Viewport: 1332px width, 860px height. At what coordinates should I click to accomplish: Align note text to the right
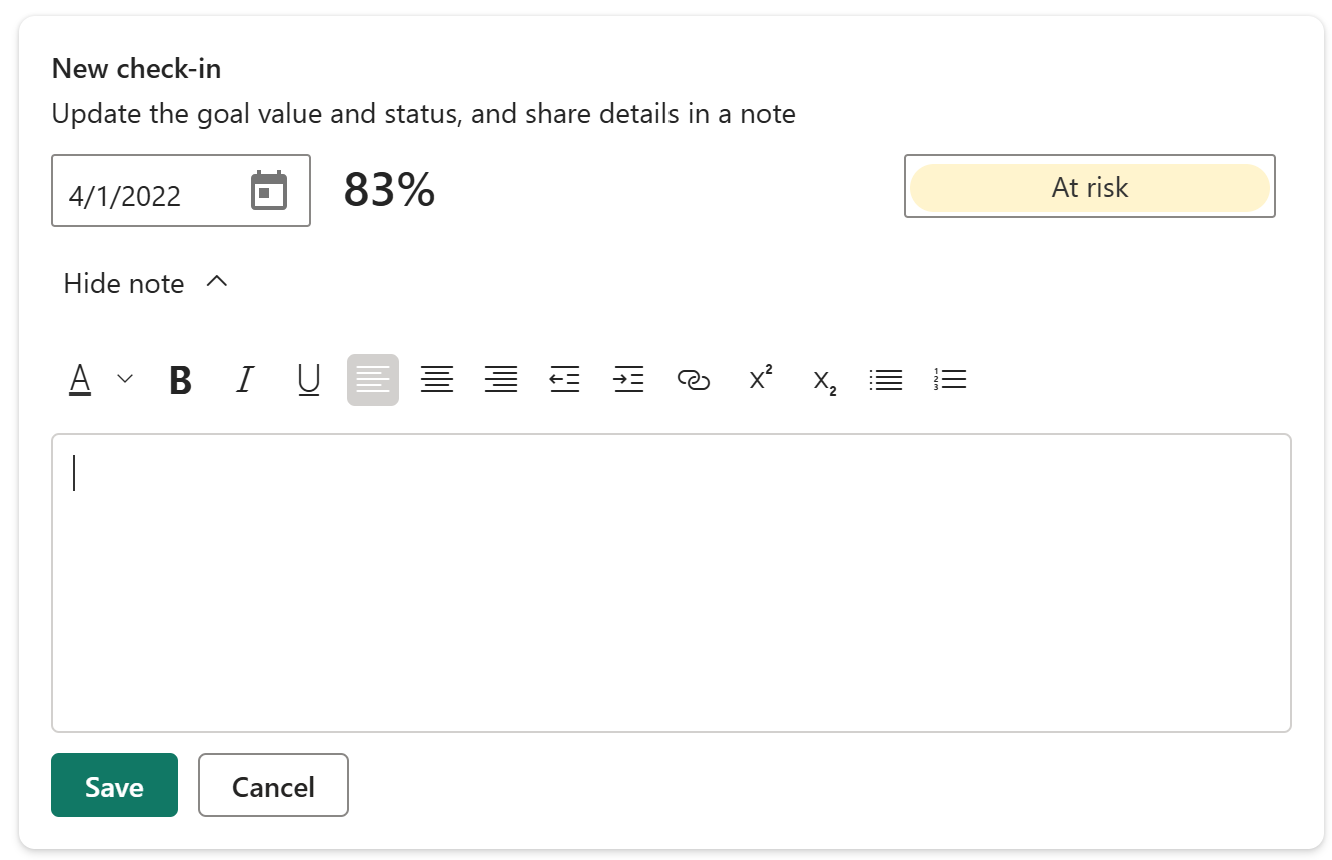(501, 380)
